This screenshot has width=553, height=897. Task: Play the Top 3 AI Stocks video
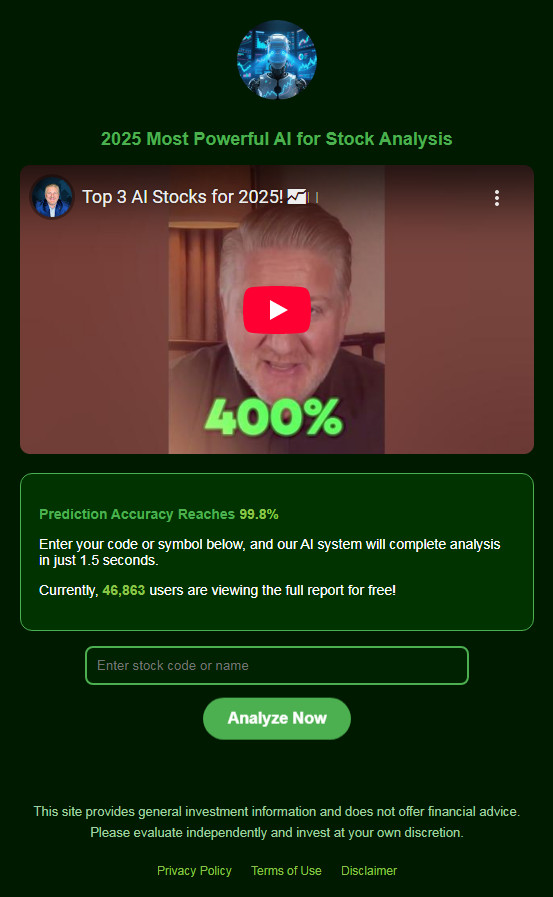click(x=277, y=309)
